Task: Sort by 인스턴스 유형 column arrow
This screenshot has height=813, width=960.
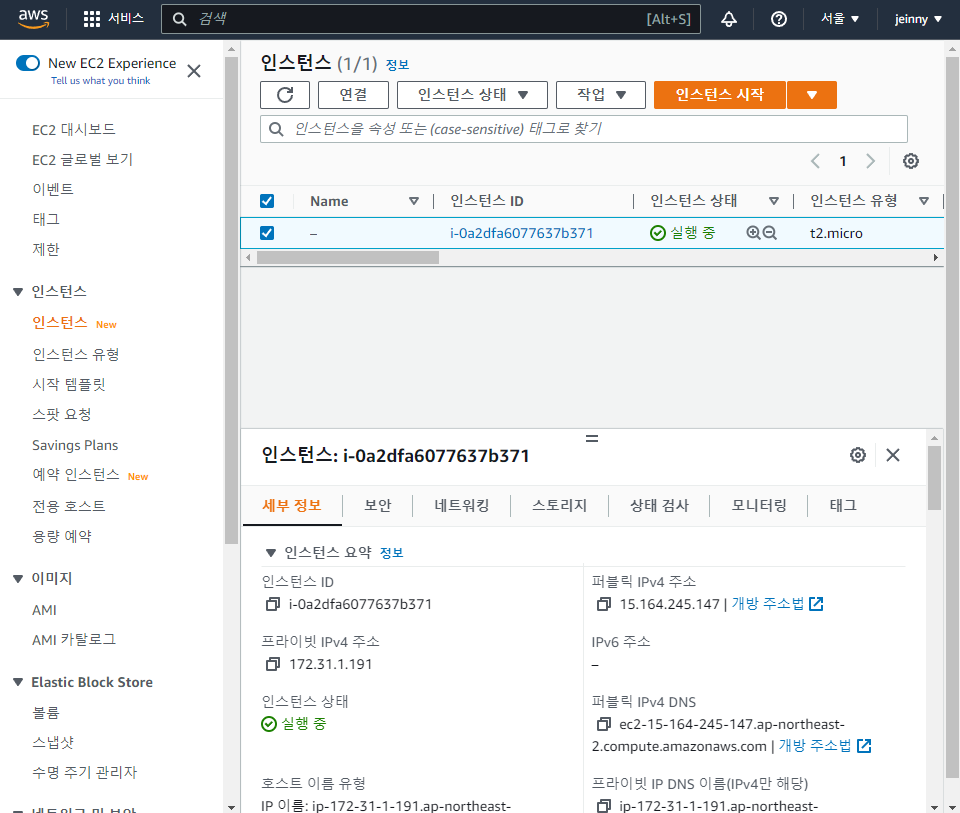Action: [x=924, y=201]
